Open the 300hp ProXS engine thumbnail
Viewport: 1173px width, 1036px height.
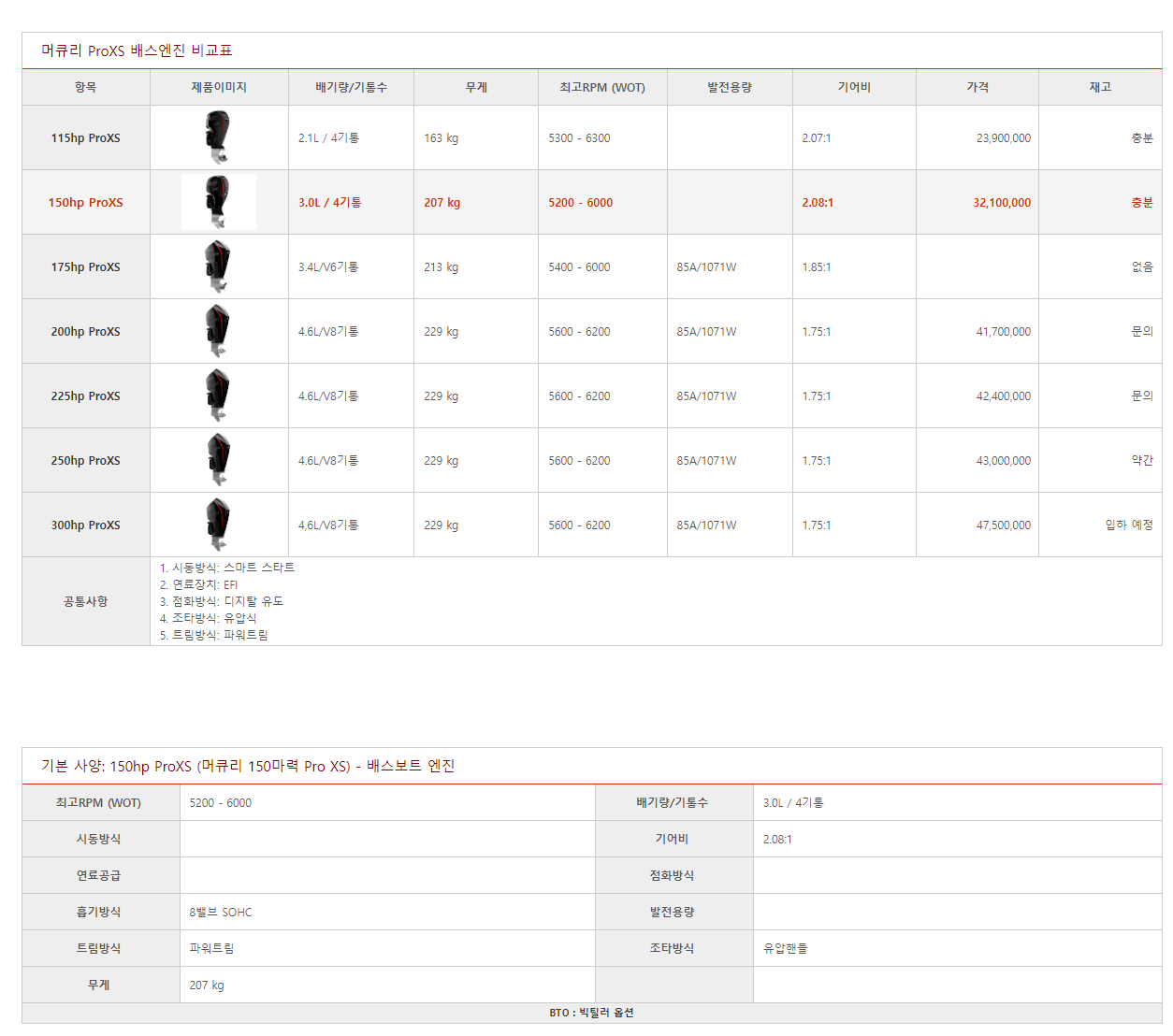coord(218,525)
